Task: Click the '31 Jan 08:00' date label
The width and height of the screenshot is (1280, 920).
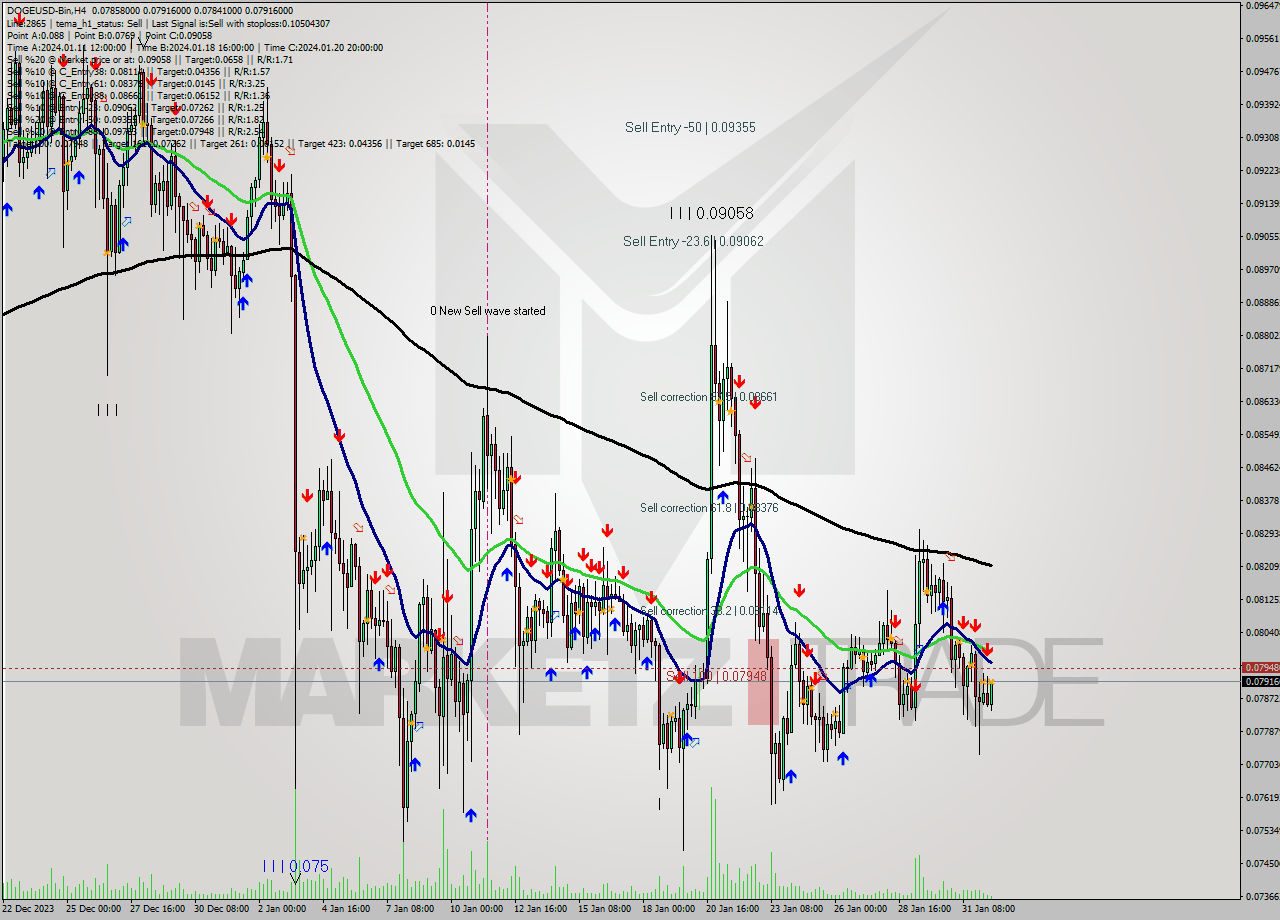Action: point(988,909)
